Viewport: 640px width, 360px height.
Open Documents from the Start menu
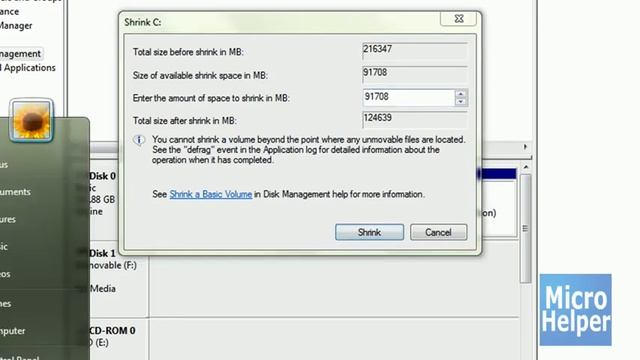point(16,192)
